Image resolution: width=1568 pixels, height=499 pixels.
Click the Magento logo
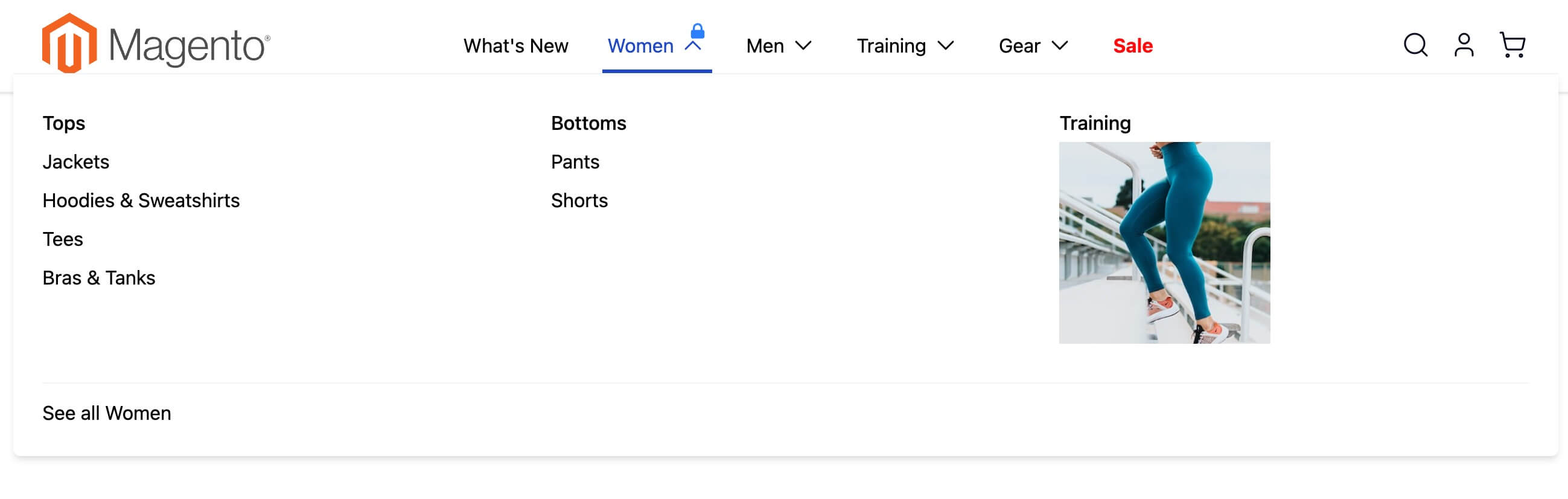(x=156, y=44)
